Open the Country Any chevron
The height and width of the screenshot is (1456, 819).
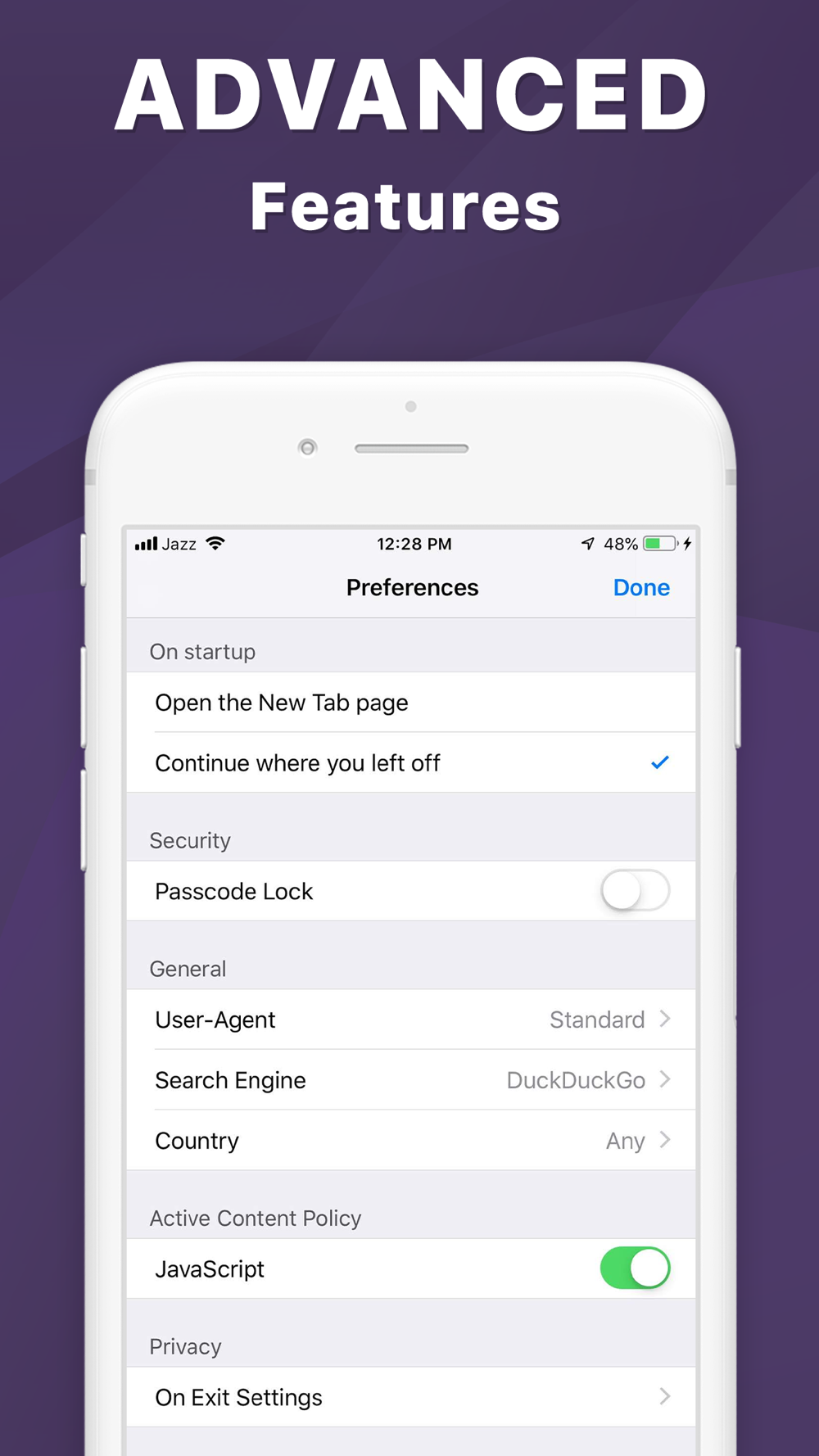[665, 1140]
